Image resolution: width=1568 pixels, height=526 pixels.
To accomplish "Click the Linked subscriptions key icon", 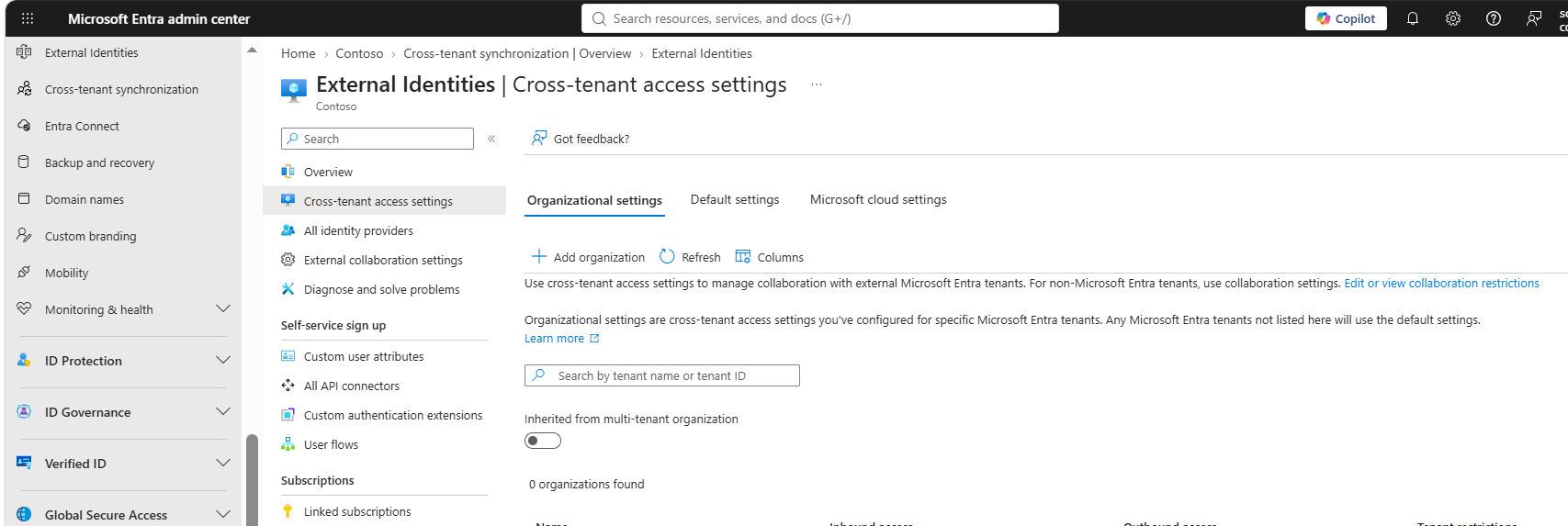I will pos(288,511).
